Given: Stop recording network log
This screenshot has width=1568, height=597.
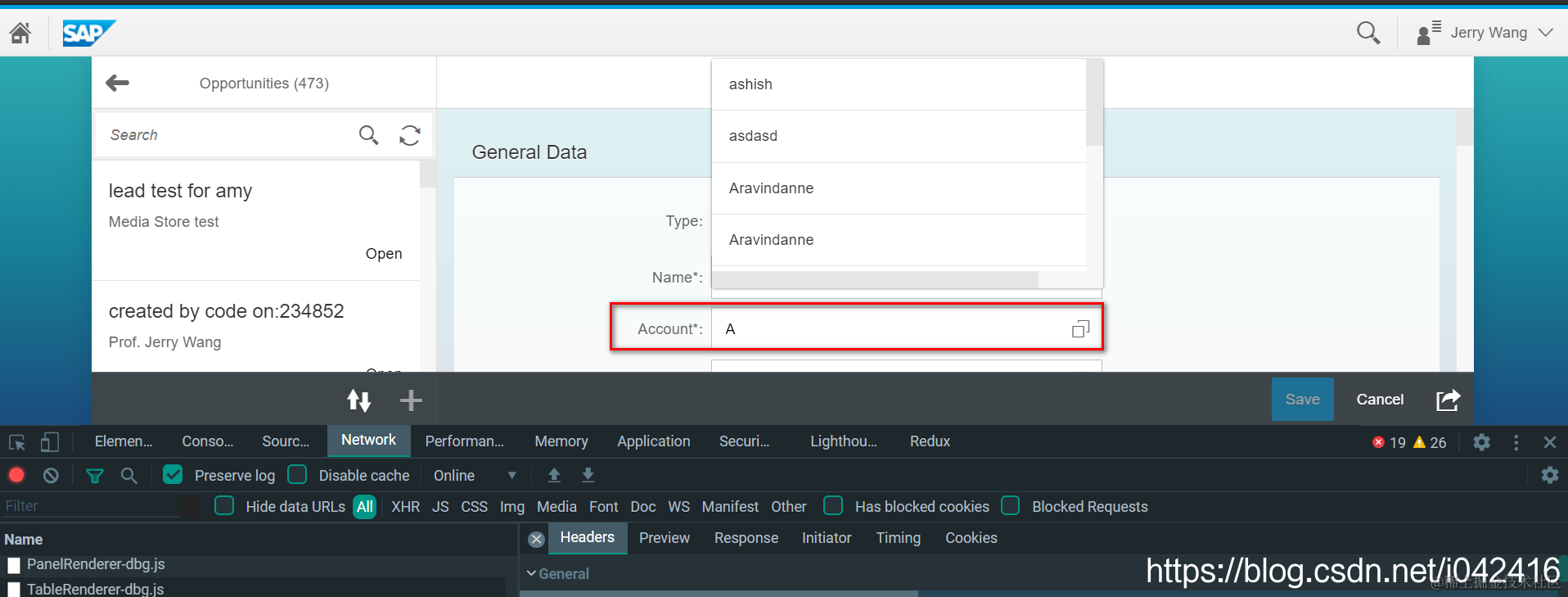Looking at the screenshot, I should click(16, 475).
